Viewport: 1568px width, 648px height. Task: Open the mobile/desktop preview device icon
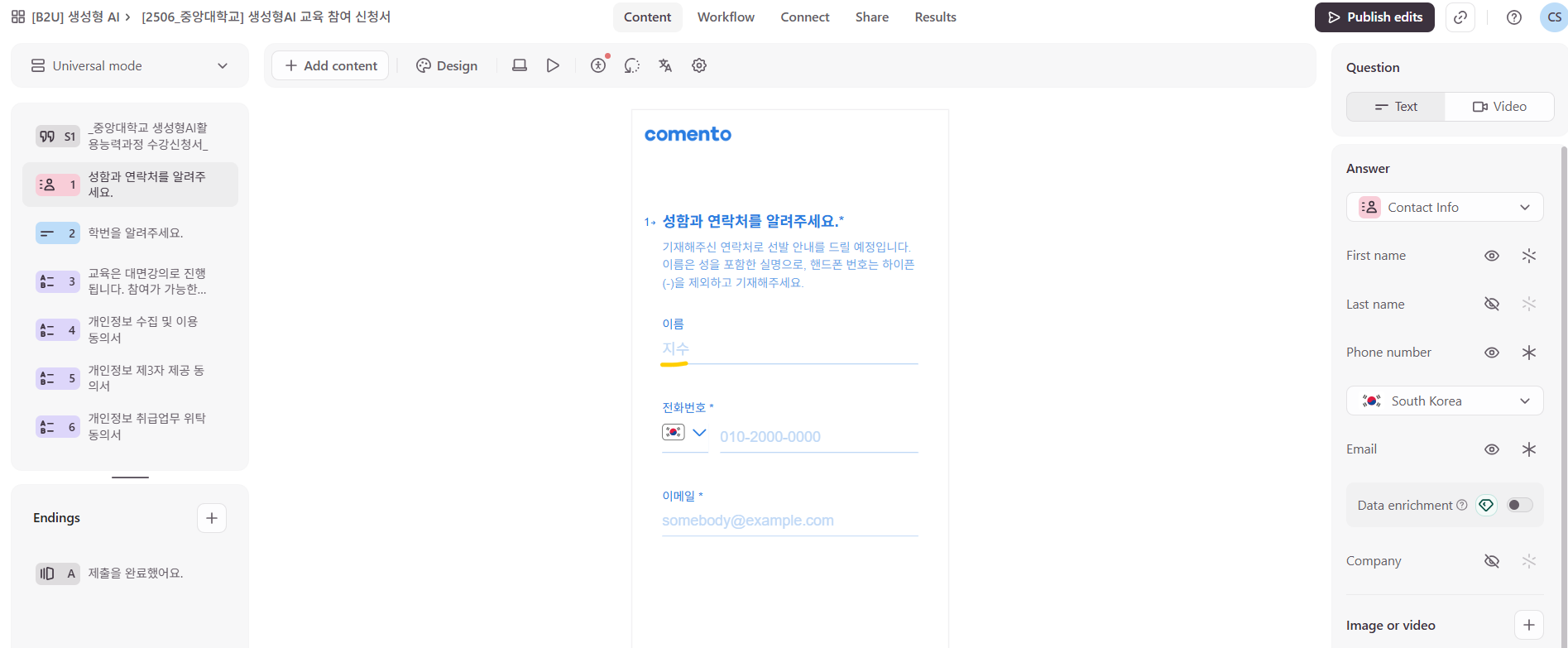click(520, 65)
